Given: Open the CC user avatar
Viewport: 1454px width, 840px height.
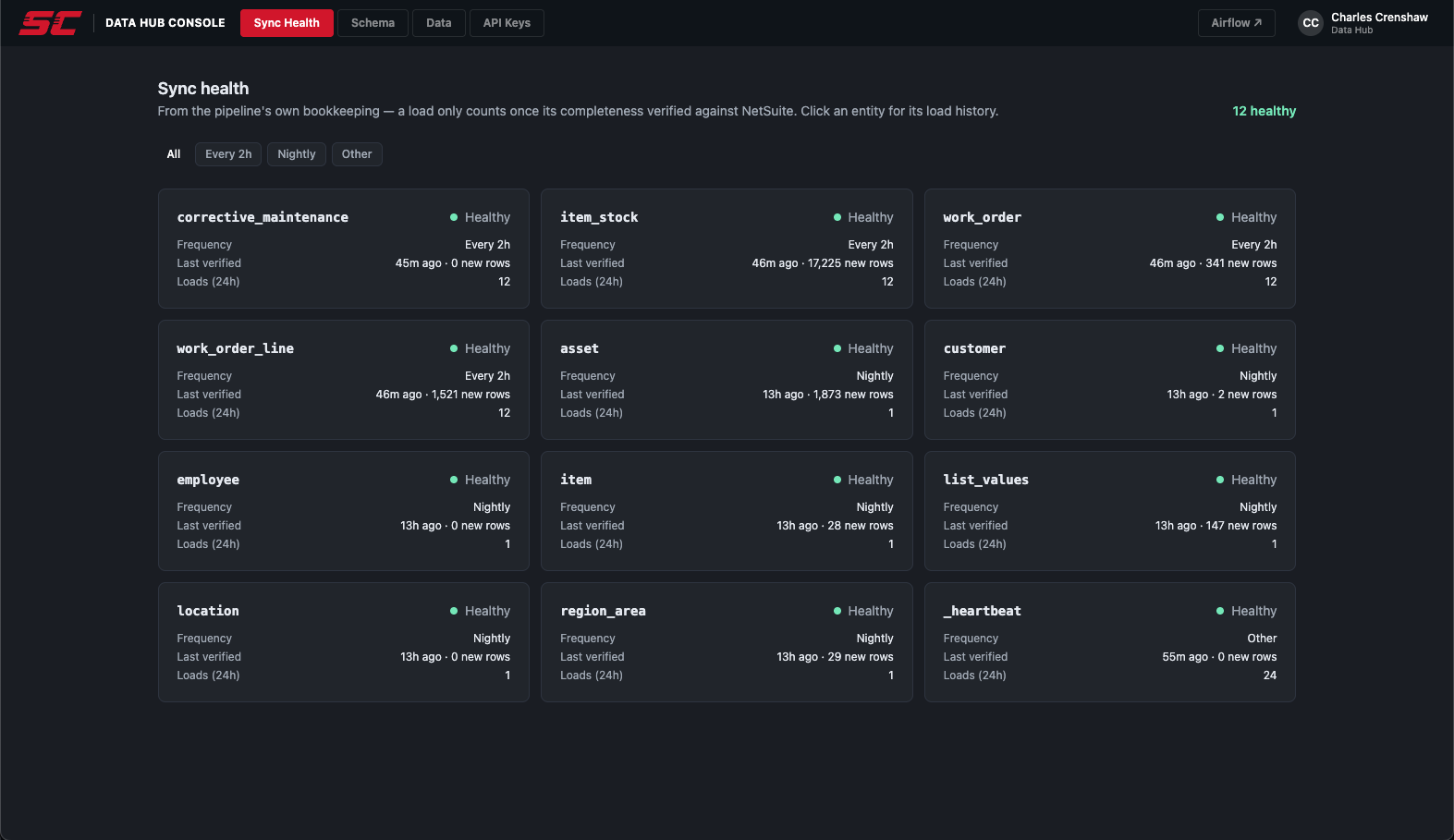Looking at the screenshot, I should click(1310, 23).
